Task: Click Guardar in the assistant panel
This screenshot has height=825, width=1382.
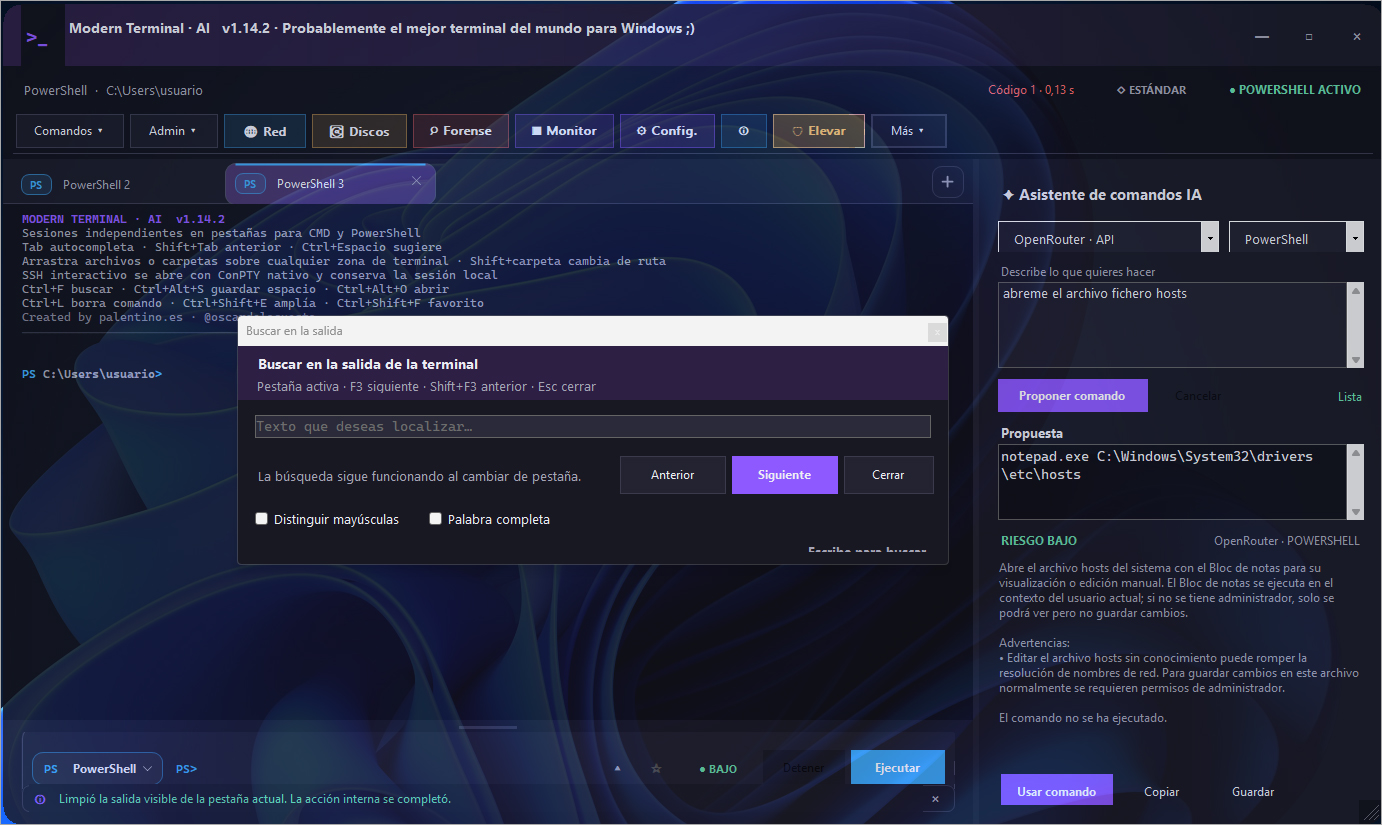Action: click(1253, 792)
